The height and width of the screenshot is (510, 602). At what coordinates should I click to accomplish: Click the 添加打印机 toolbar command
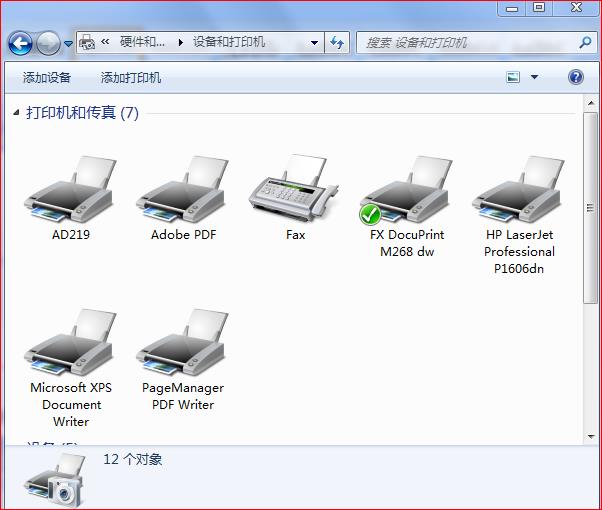(x=130, y=77)
